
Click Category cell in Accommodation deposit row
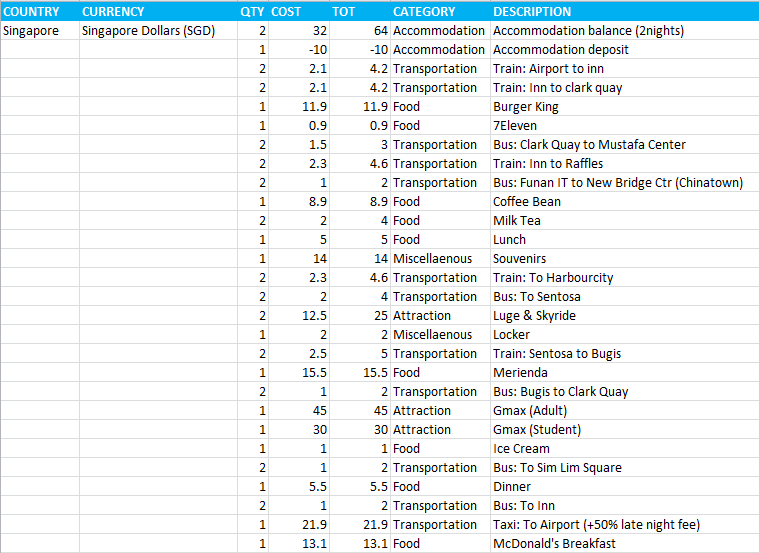(x=440, y=49)
